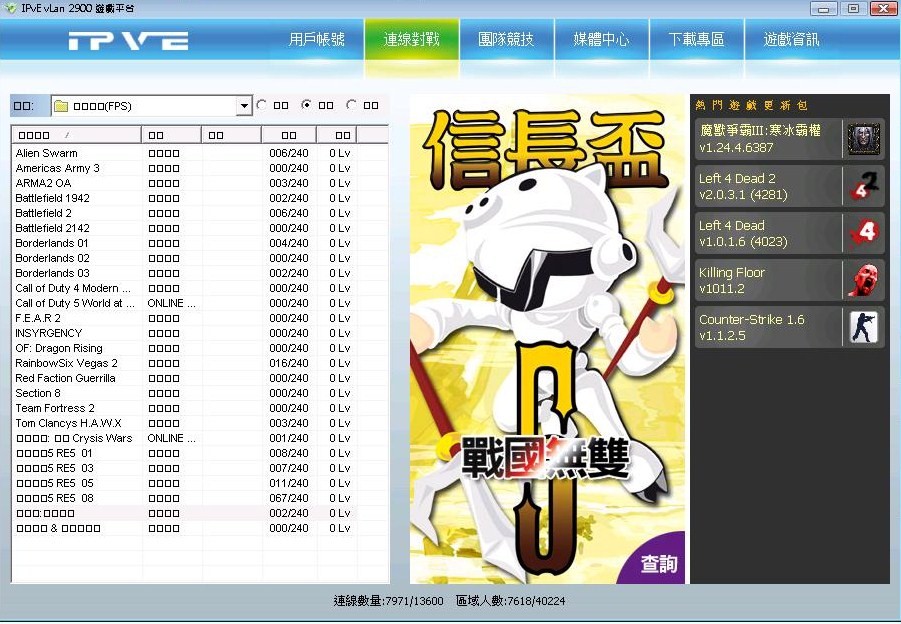Select Call of Duty 5 World at row
The height and width of the screenshot is (624, 901).
184,303
